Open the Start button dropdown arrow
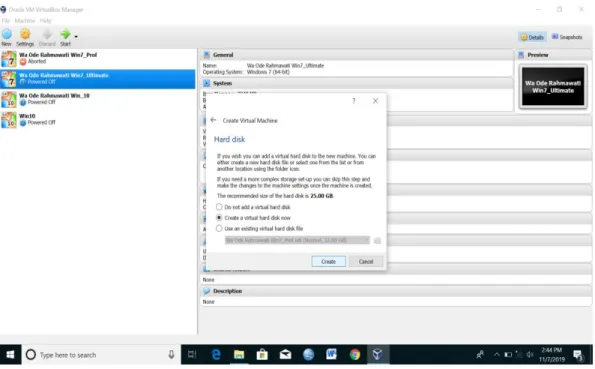This screenshot has width=595, height=369. click(76, 37)
